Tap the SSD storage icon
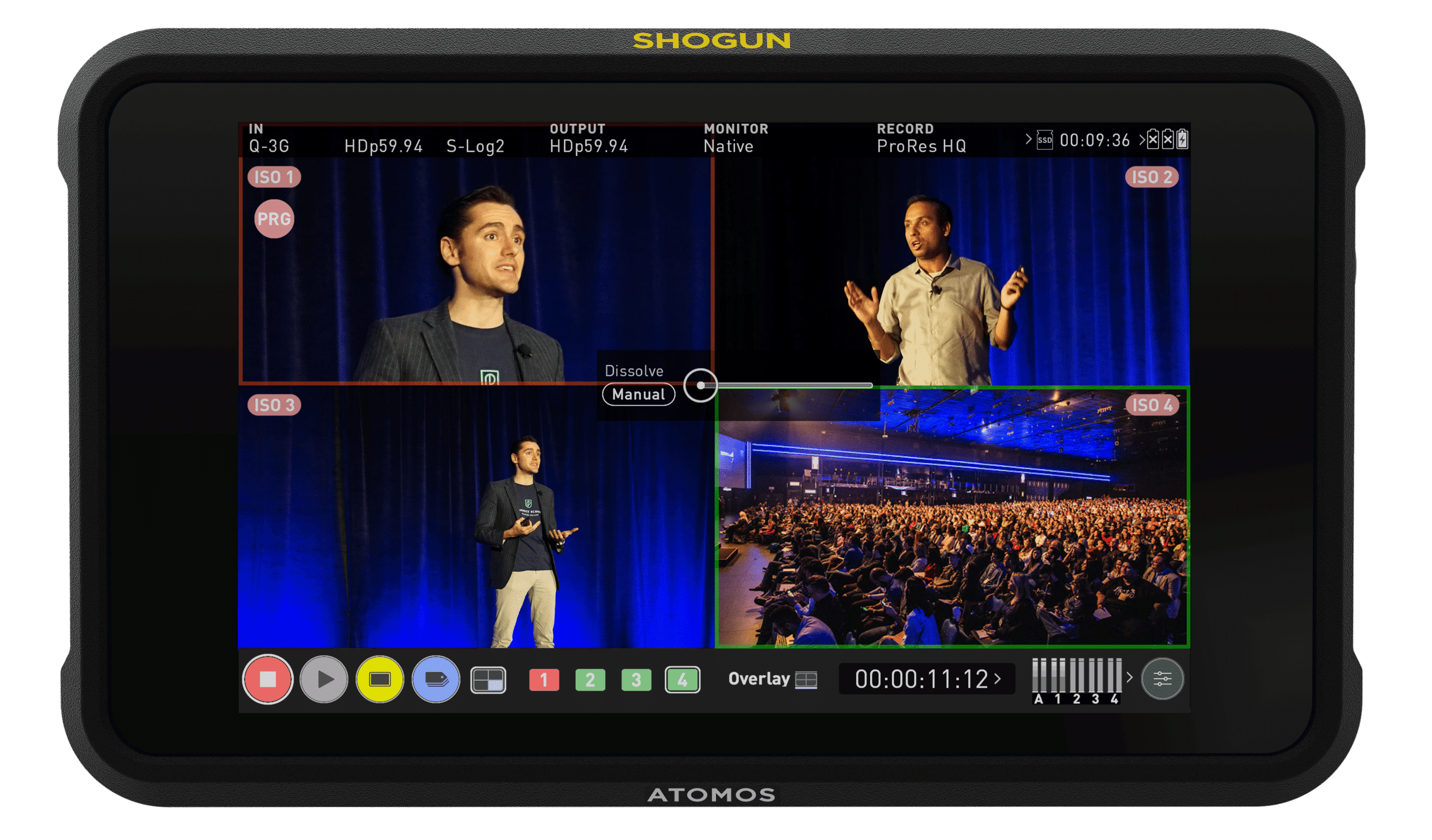The height and width of the screenshot is (840, 1432). click(1044, 140)
